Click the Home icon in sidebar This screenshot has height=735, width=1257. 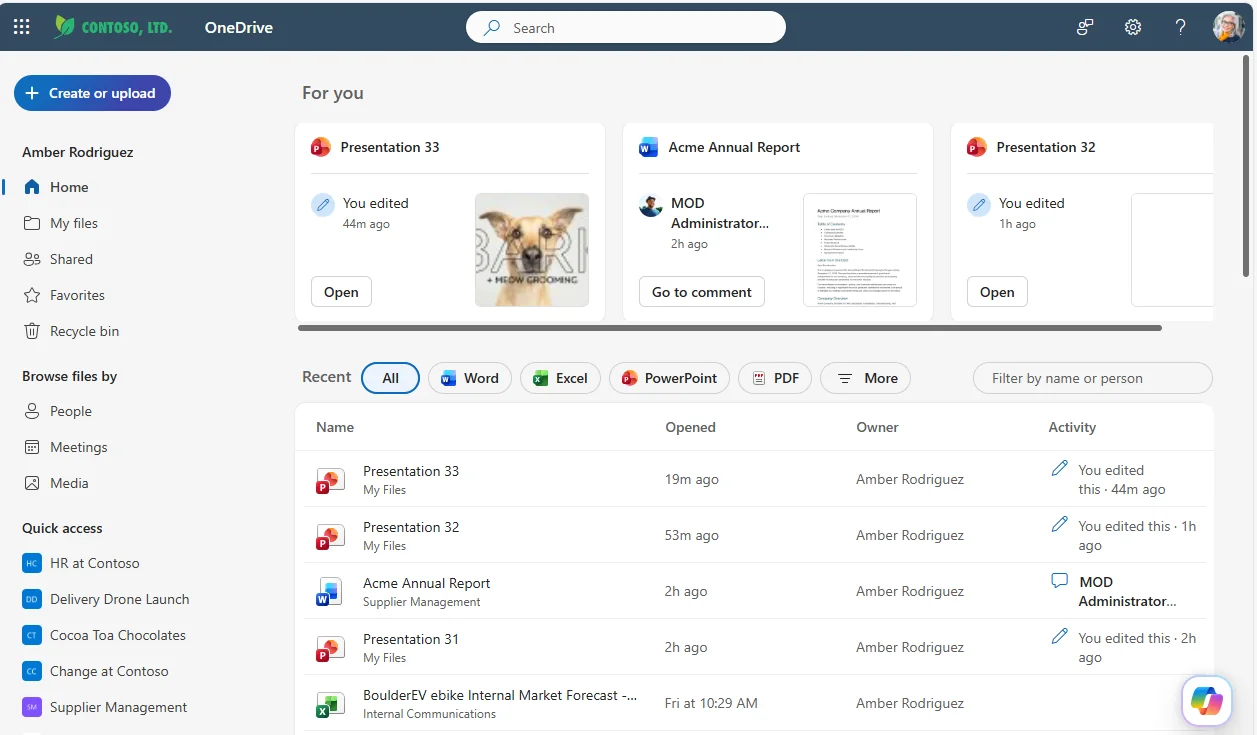(32, 187)
